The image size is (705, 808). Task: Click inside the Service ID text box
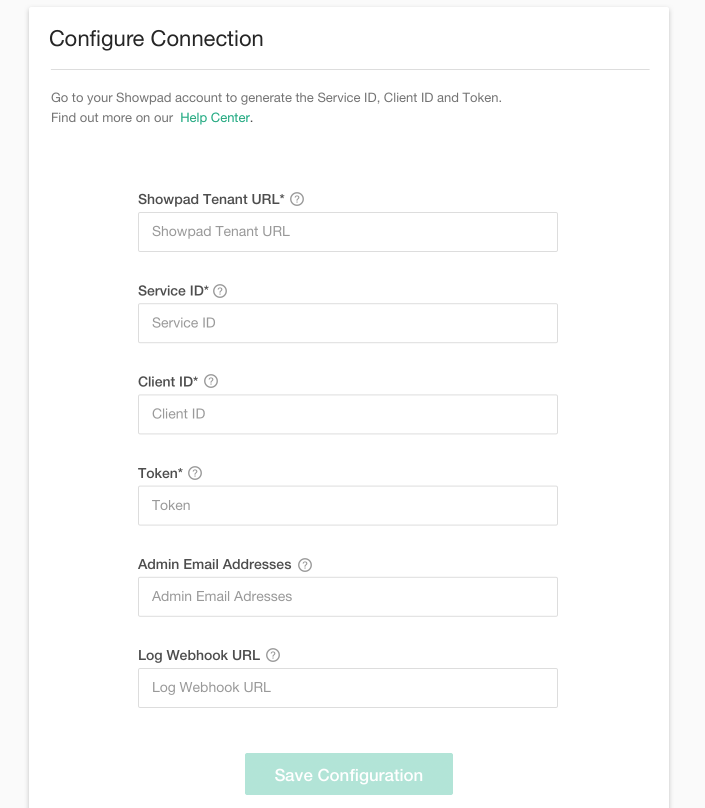(x=347, y=322)
